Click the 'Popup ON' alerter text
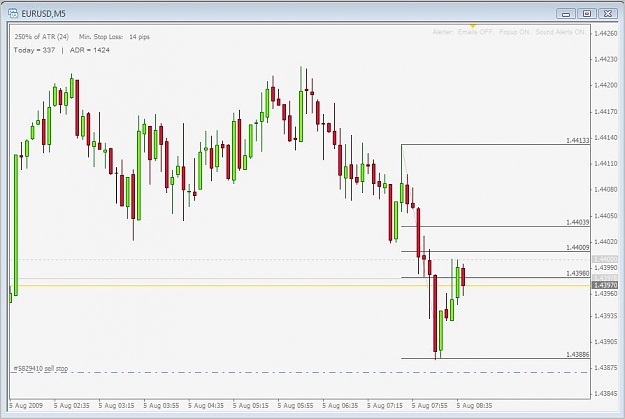The image size is (625, 419). (x=514, y=32)
